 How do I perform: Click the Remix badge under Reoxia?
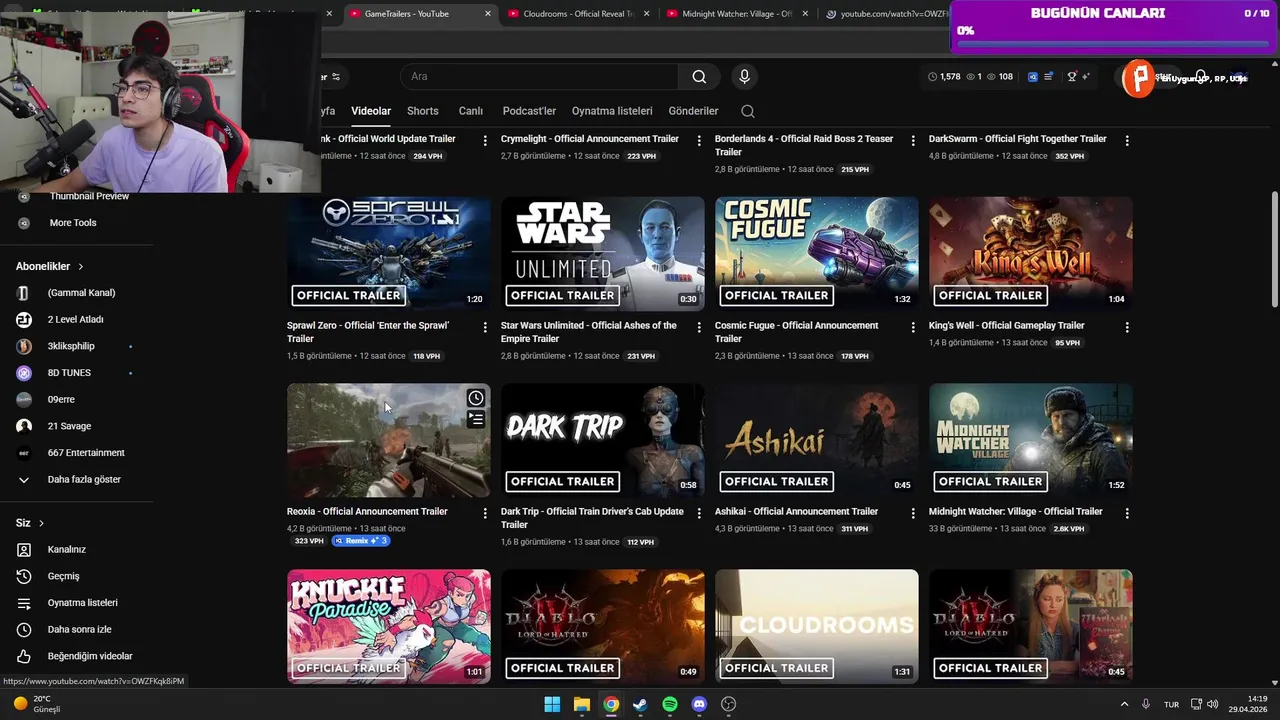pos(360,541)
